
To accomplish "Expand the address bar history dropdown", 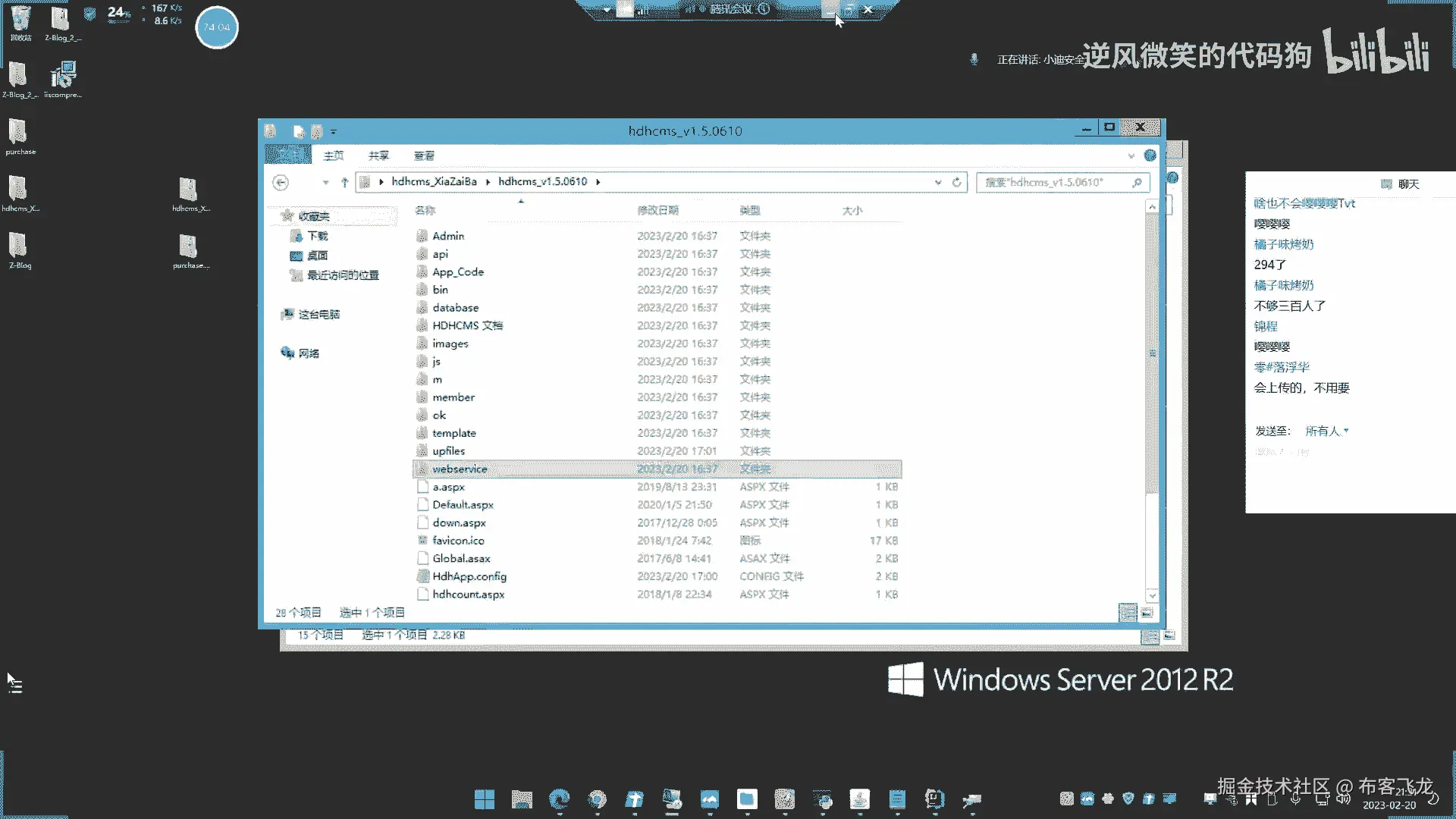I will click(938, 182).
